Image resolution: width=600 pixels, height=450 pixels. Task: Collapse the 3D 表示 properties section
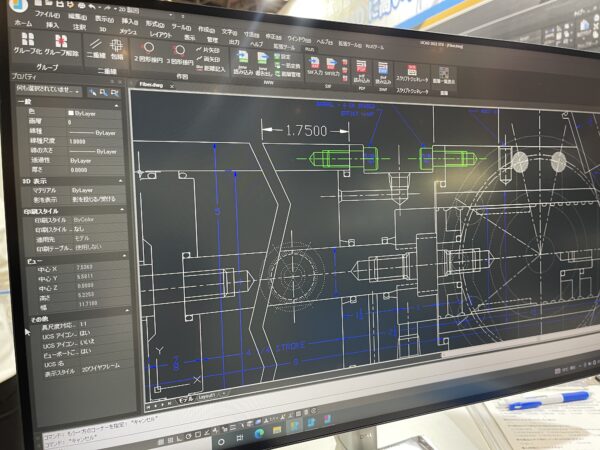[122, 179]
